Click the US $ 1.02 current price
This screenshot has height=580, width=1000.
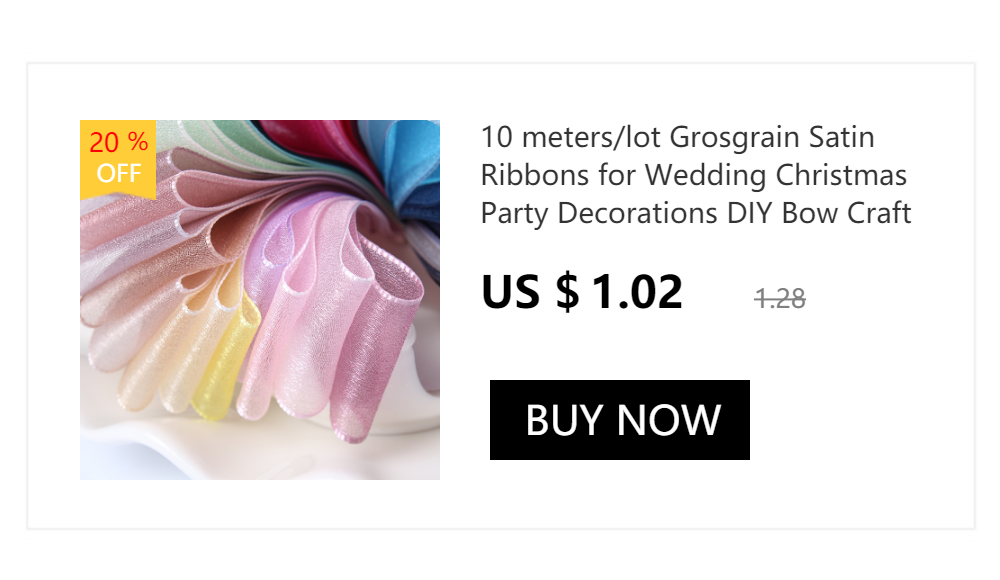[582, 292]
